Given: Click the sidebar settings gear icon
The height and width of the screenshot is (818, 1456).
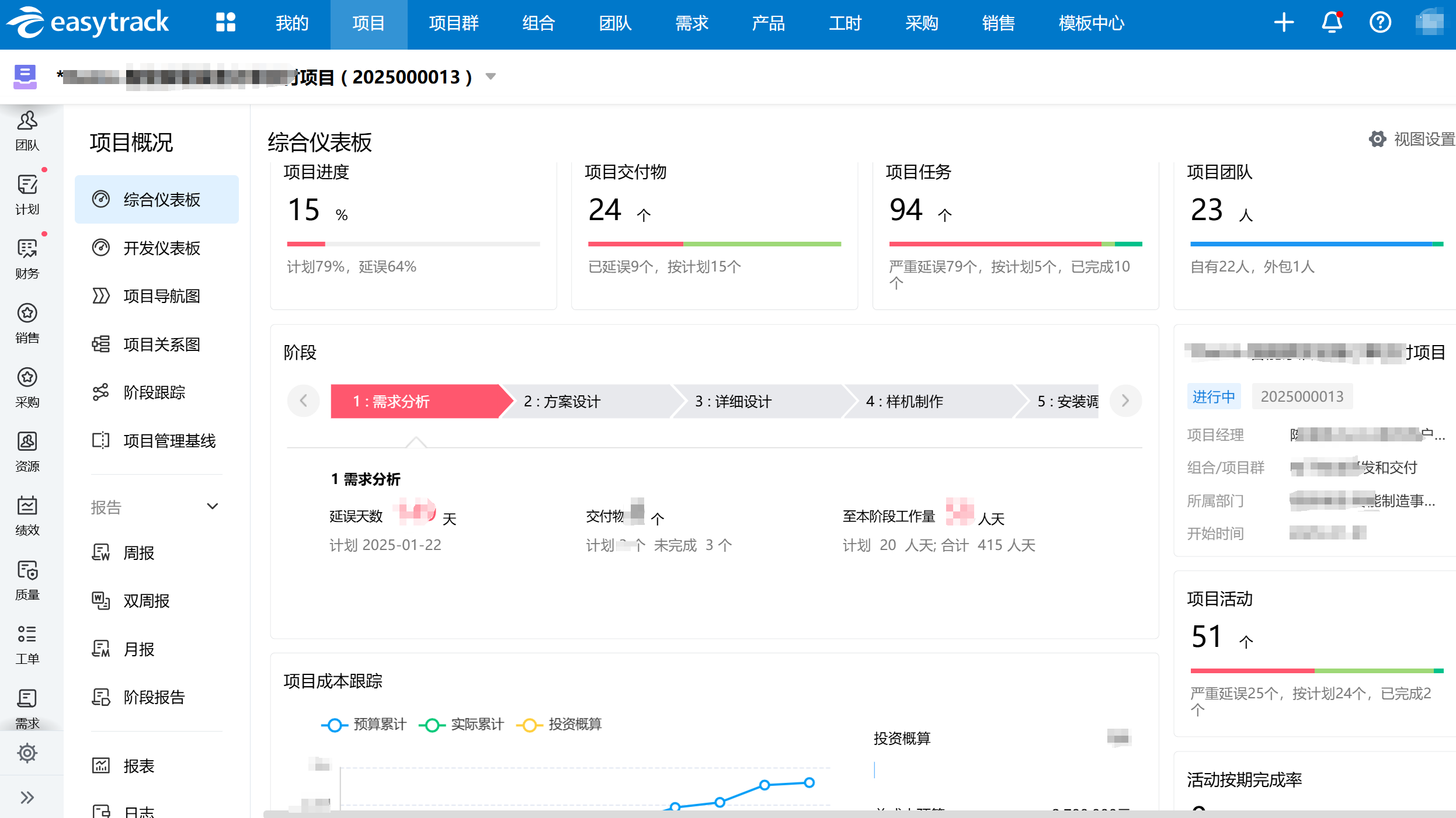Looking at the screenshot, I should pyautogui.click(x=27, y=753).
